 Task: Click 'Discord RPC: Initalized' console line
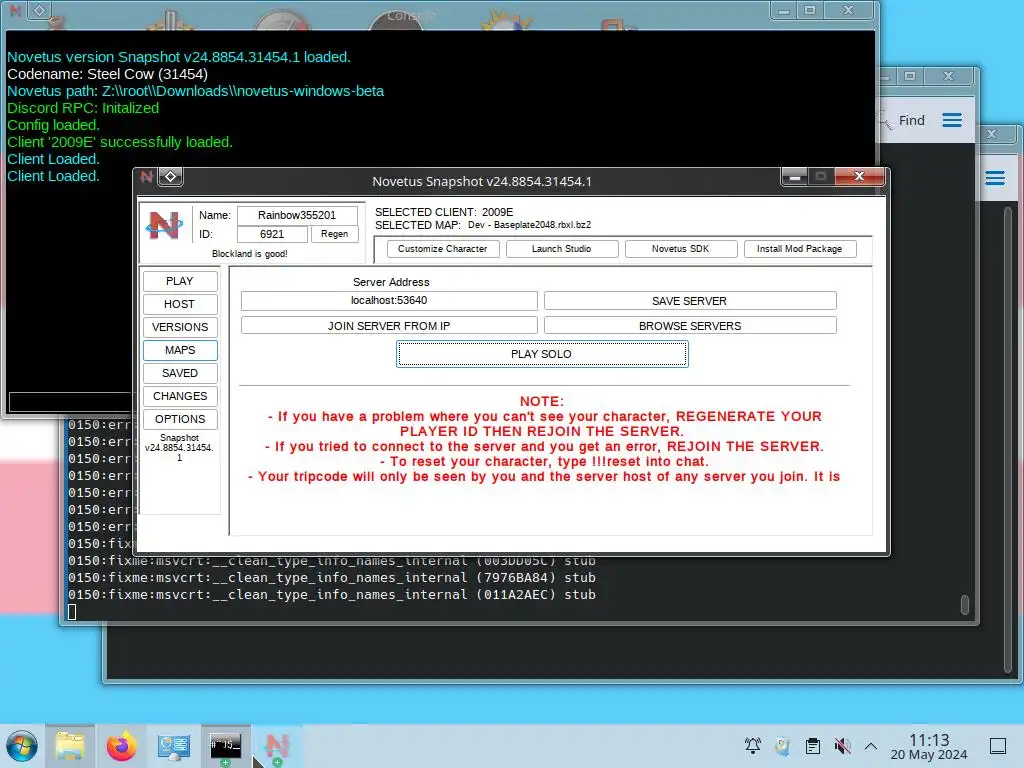point(83,108)
